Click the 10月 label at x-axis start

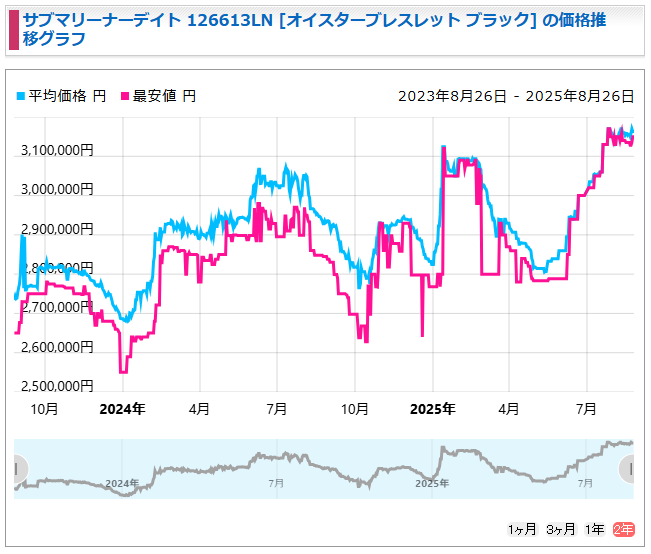tap(44, 409)
